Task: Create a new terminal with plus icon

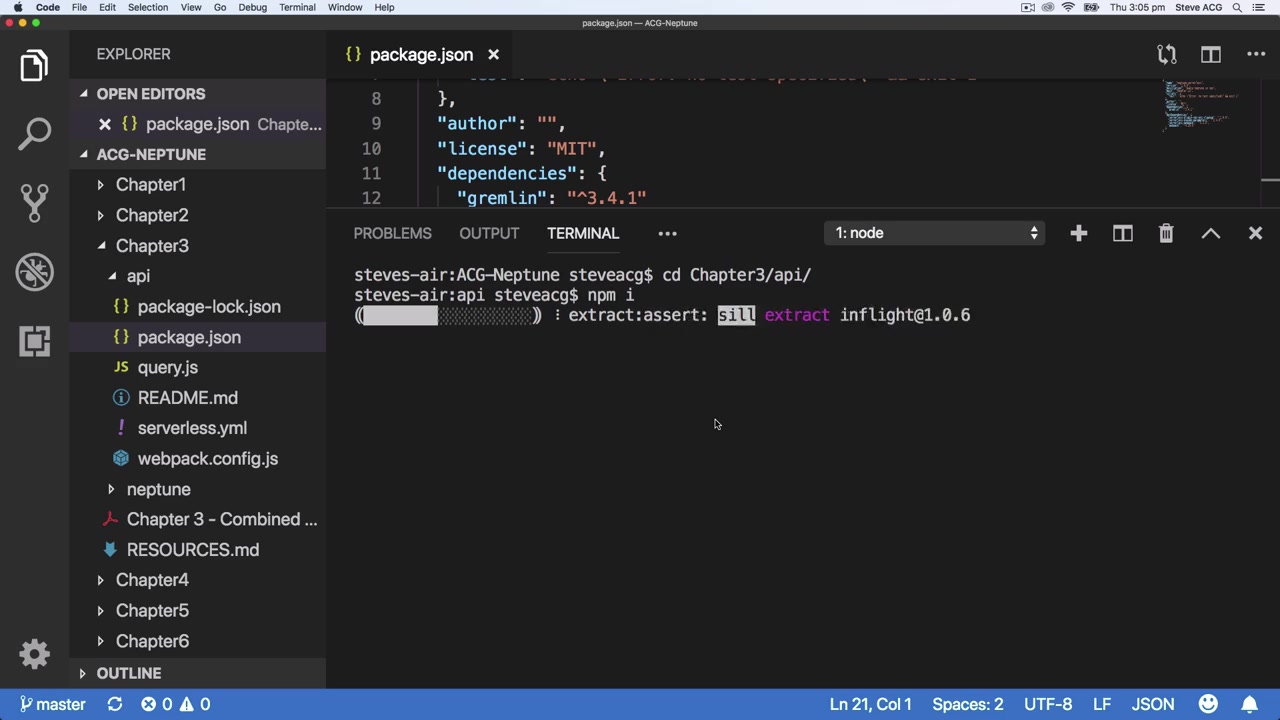Action: [1078, 233]
